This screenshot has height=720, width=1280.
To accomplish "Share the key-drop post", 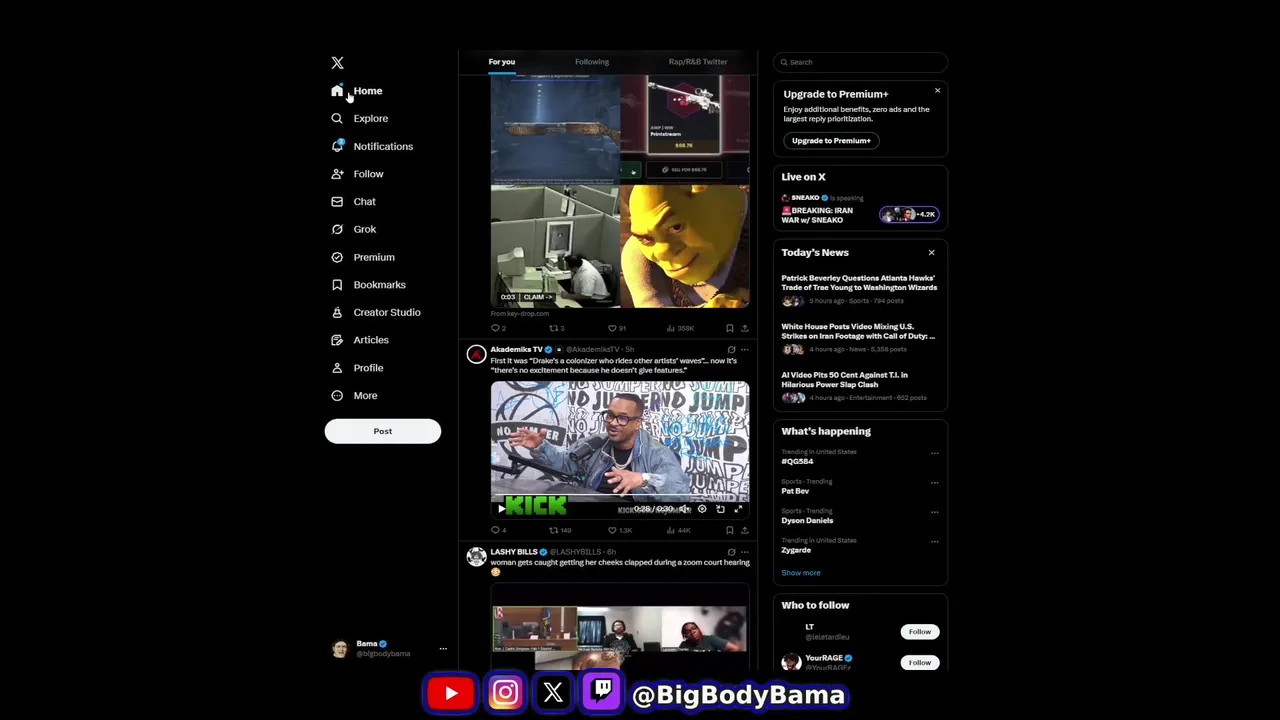I will pyautogui.click(x=744, y=328).
